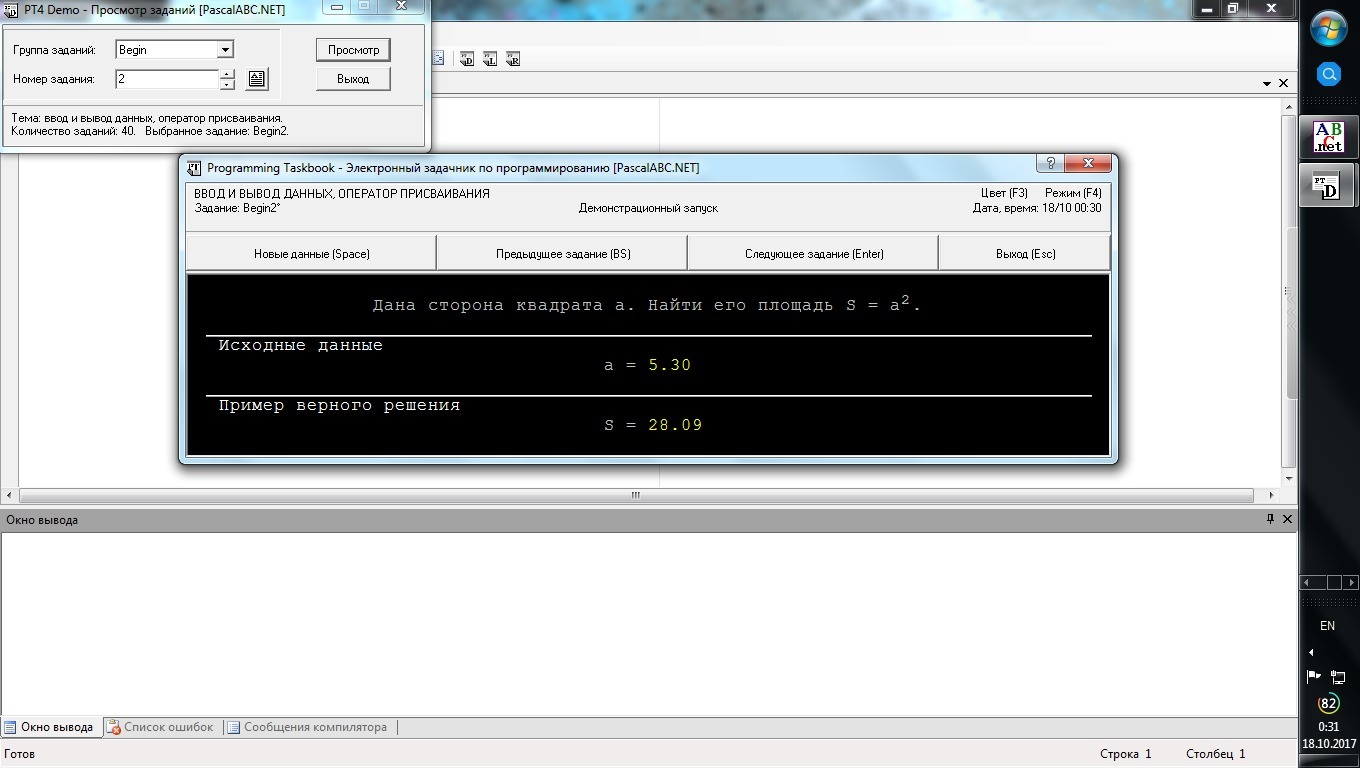Screen dimensions: 1360x768
Task: Click the Просмотр button
Action: (x=353, y=50)
